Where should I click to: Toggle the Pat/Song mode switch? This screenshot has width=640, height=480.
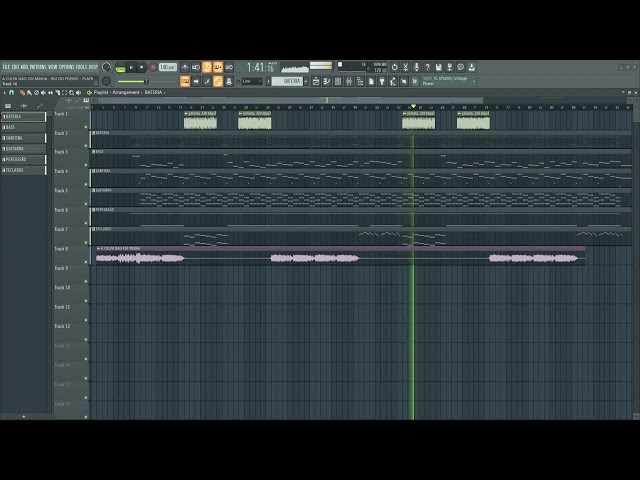120,67
